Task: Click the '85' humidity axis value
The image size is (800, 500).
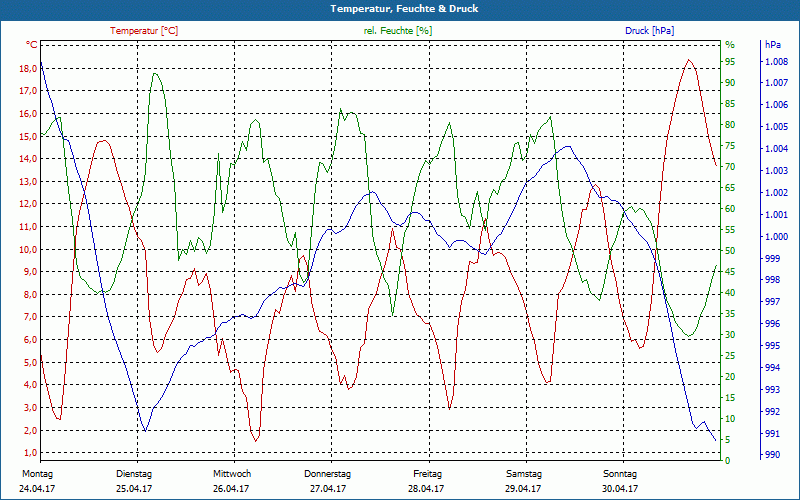Action: point(730,104)
